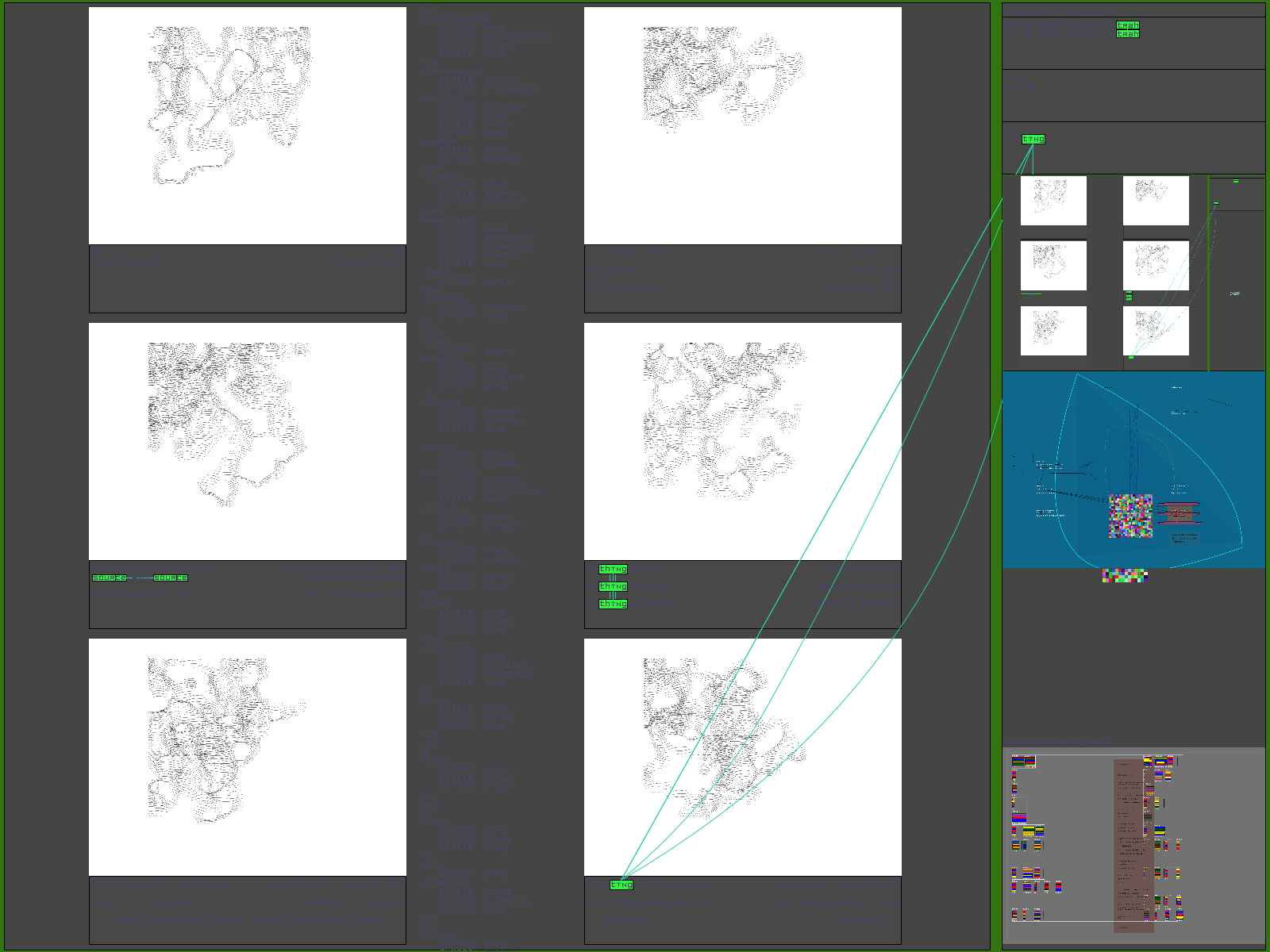Click the 'ting' tag where the teal lines converge
This screenshot has width=1270, height=952.
tap(621, 885)
